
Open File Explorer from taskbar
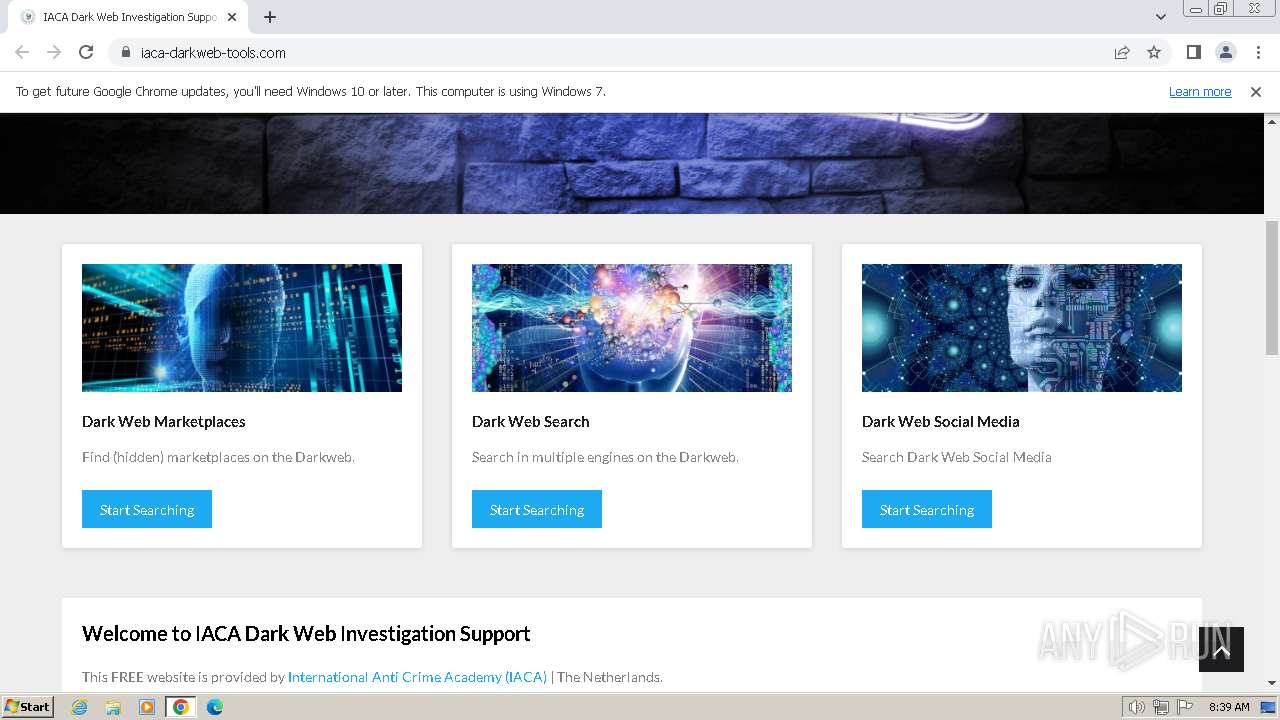113,707
